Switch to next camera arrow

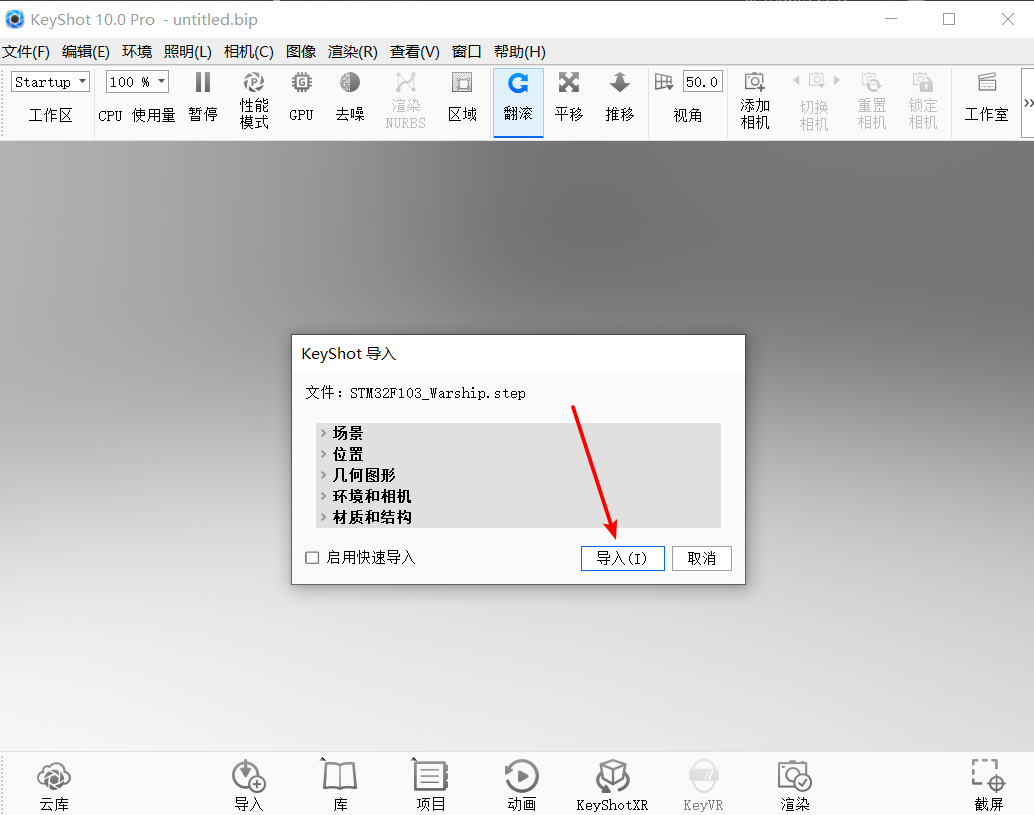837,80
